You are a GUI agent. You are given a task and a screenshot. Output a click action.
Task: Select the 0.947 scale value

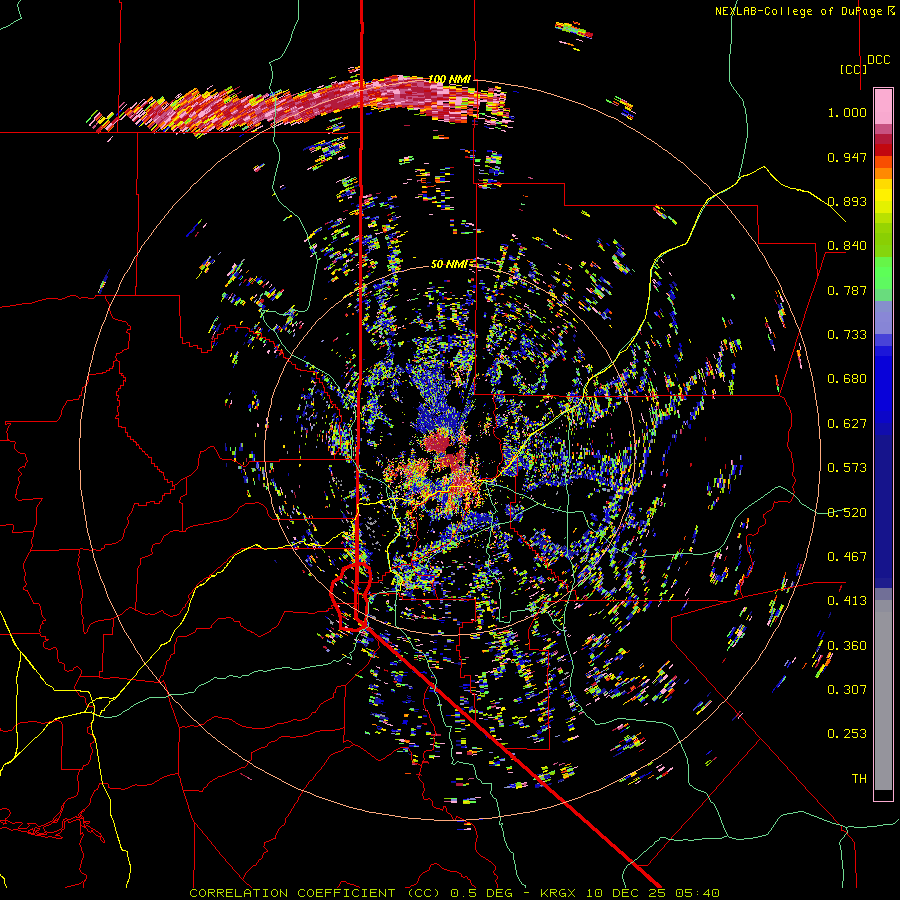847,157
